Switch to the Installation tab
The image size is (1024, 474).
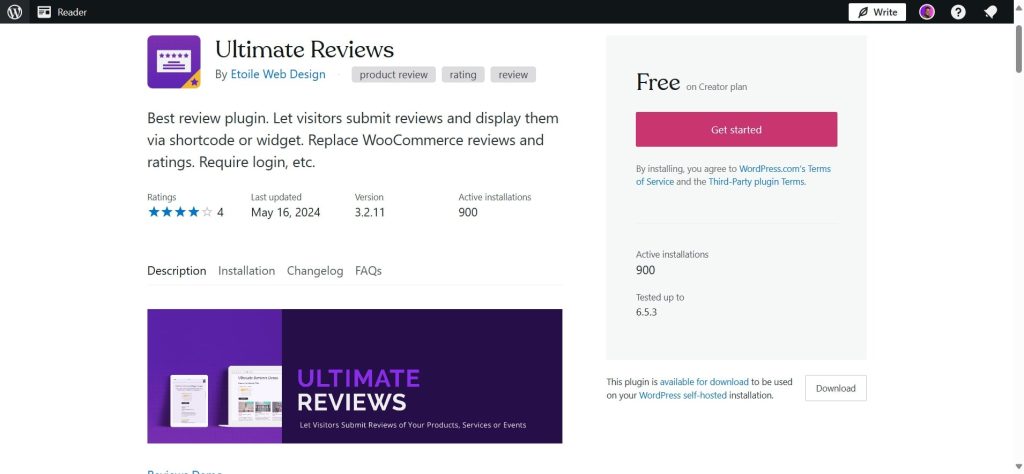[246, 270]
